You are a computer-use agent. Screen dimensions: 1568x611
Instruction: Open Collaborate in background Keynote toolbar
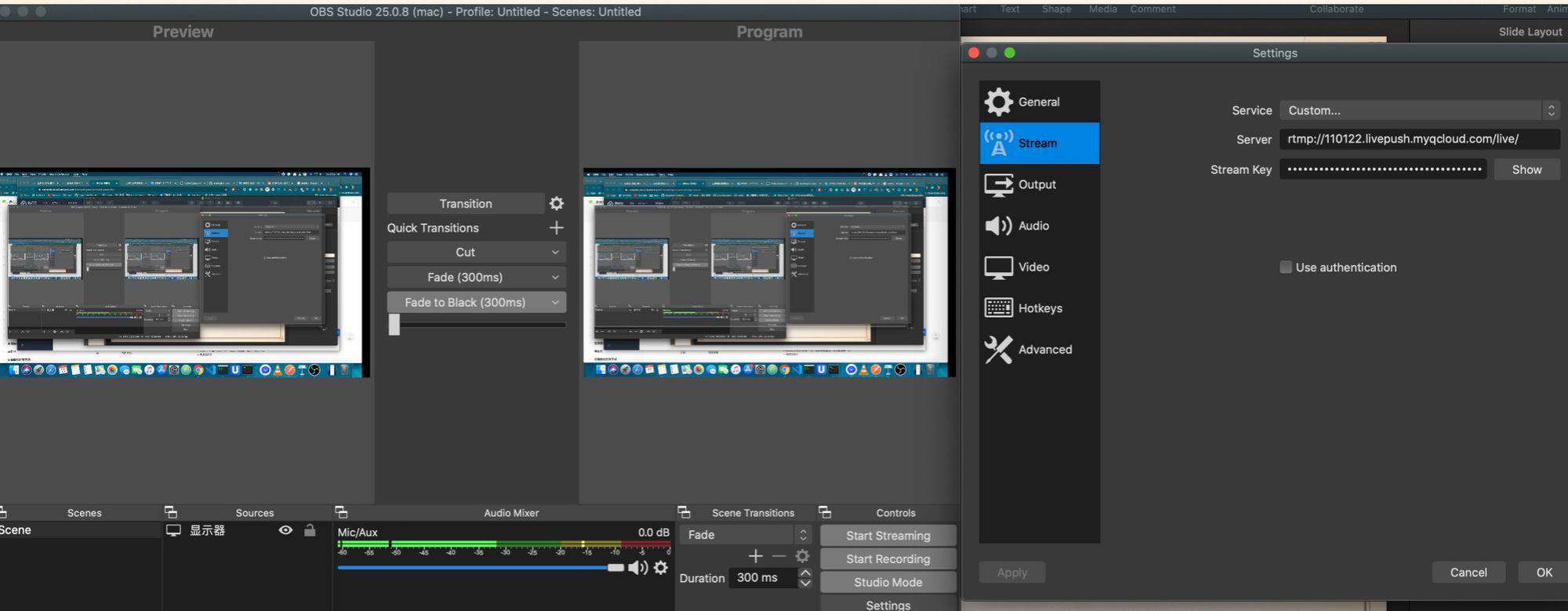[1336, 9]
